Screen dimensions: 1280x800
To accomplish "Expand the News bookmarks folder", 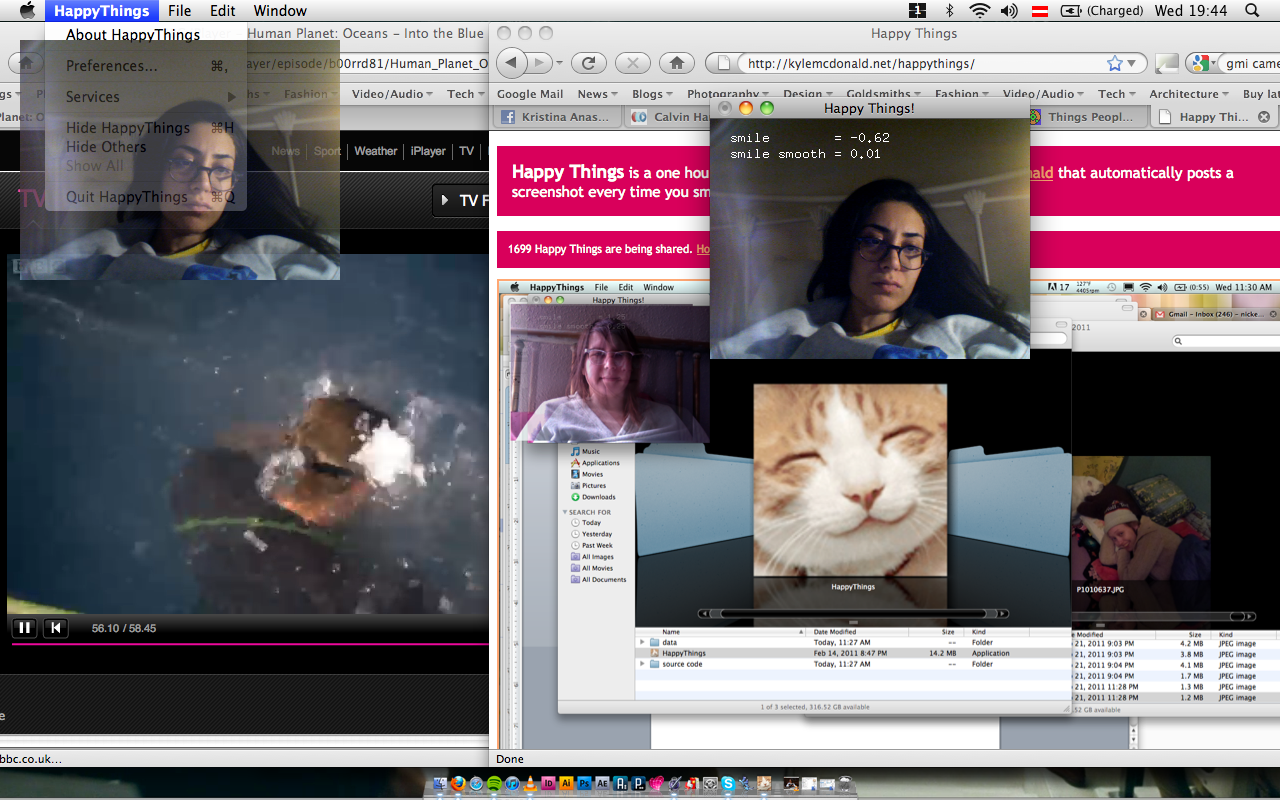I will click(597, 94).
